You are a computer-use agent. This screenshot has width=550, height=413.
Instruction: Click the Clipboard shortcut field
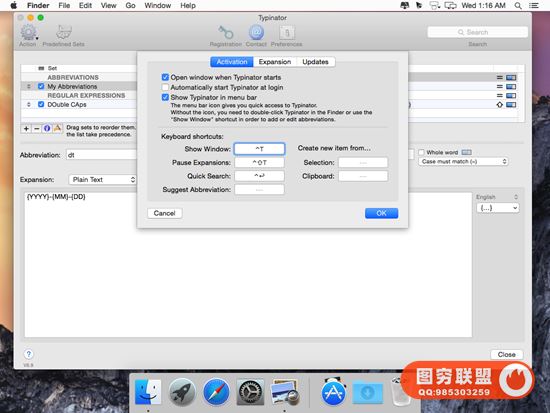pos(363,176)
